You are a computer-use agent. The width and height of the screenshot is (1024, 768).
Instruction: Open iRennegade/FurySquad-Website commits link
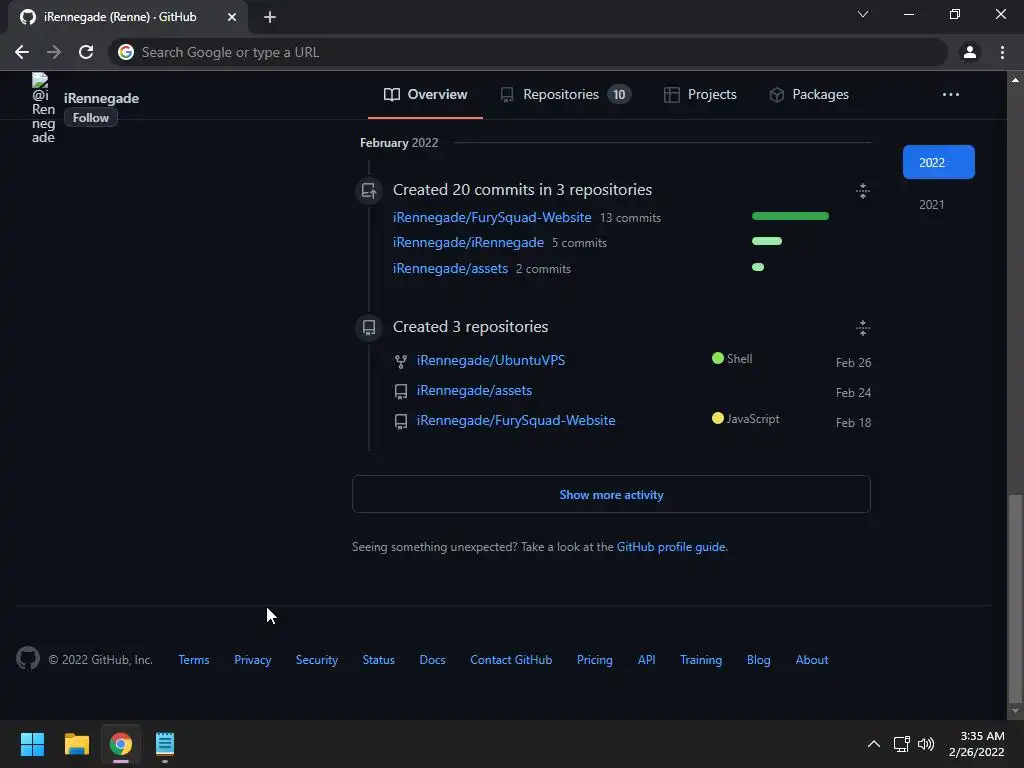tap(492, 217)
